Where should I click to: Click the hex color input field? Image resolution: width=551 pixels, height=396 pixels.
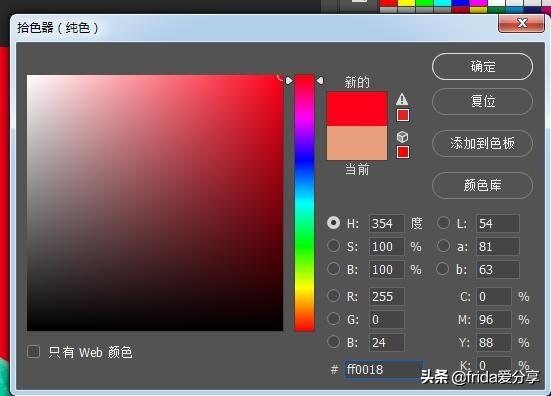coord(383,370)
